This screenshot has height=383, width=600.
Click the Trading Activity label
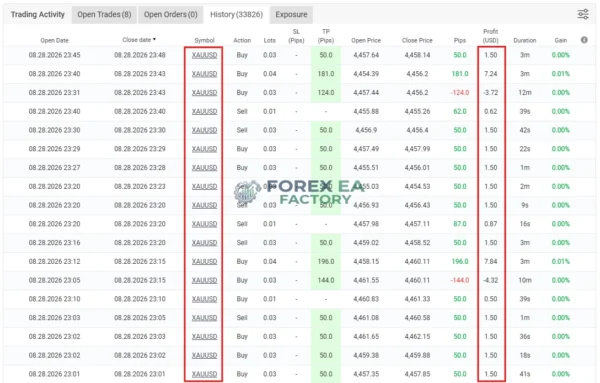click(38, 15)
